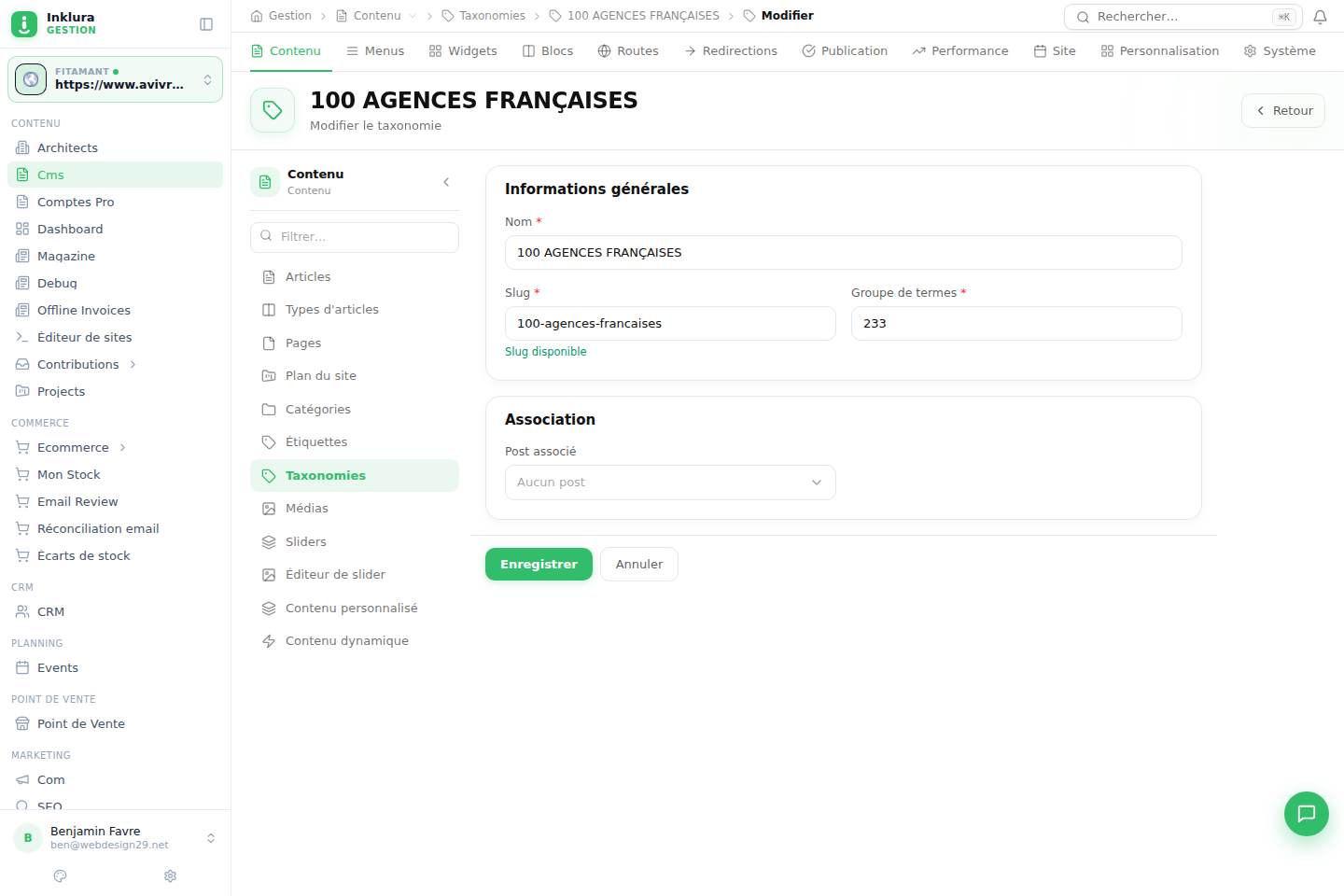Click the Sliders layers icon
Image resolution: width=1344 pixels, height=896 pixels.
pos(269,541)
